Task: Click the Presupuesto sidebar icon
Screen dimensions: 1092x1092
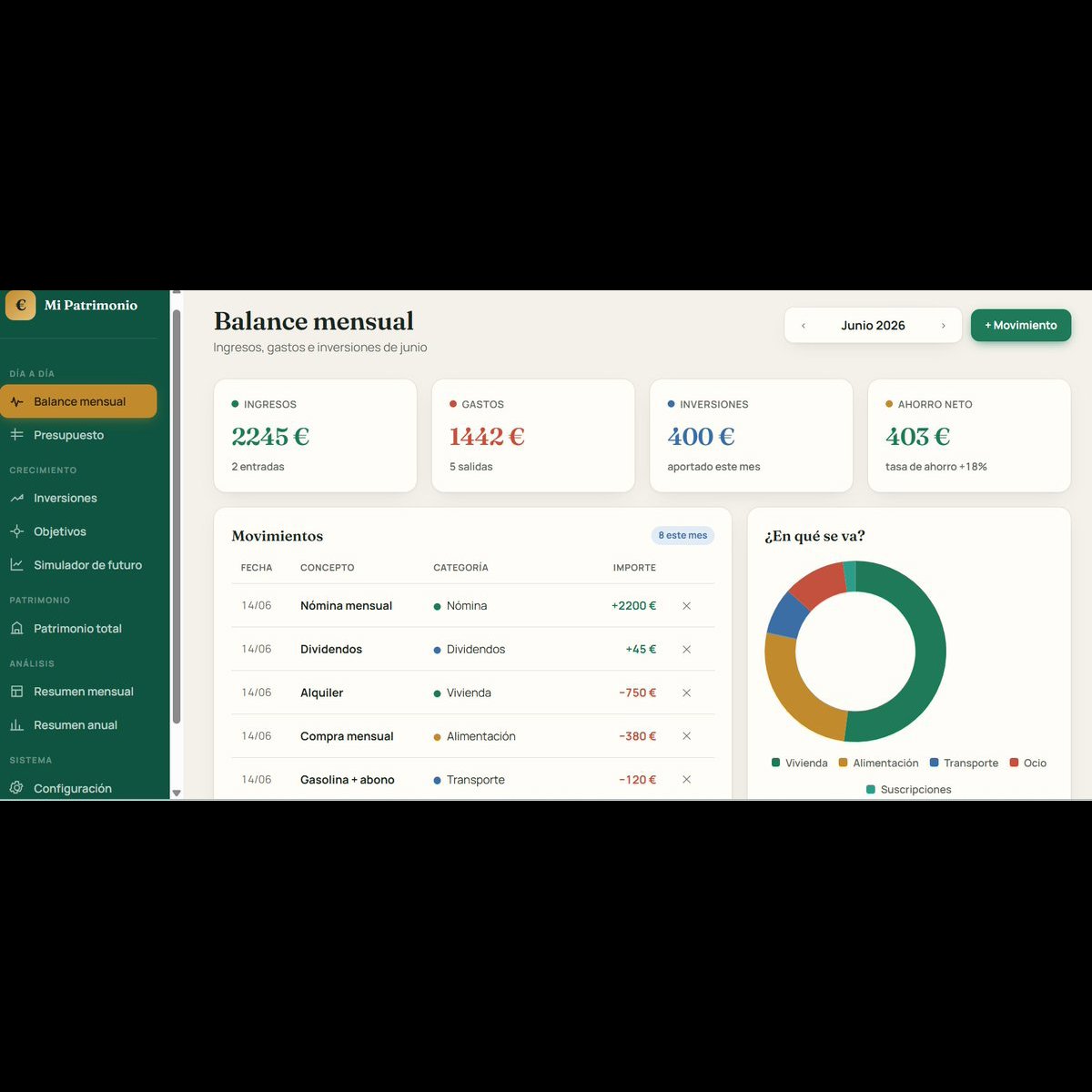Action: [x=16, y=435]
